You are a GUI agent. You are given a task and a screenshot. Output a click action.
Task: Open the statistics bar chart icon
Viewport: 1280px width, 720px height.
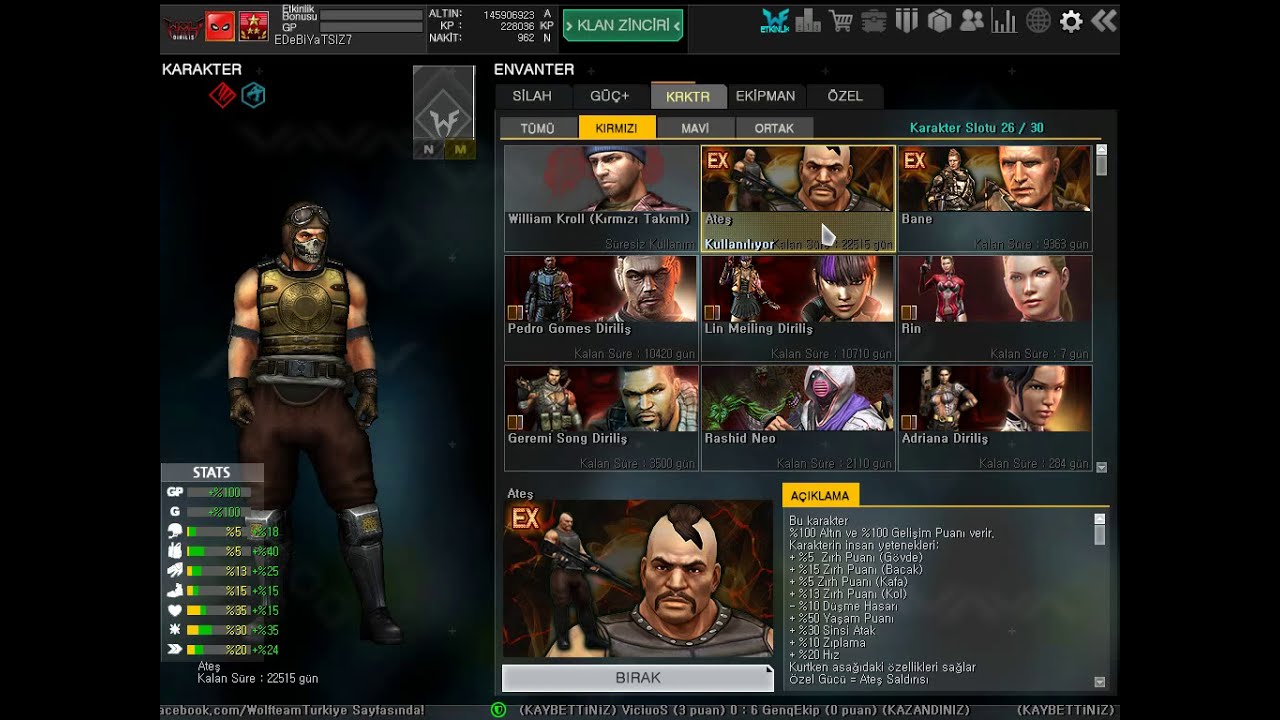[x=1004, y=21]
